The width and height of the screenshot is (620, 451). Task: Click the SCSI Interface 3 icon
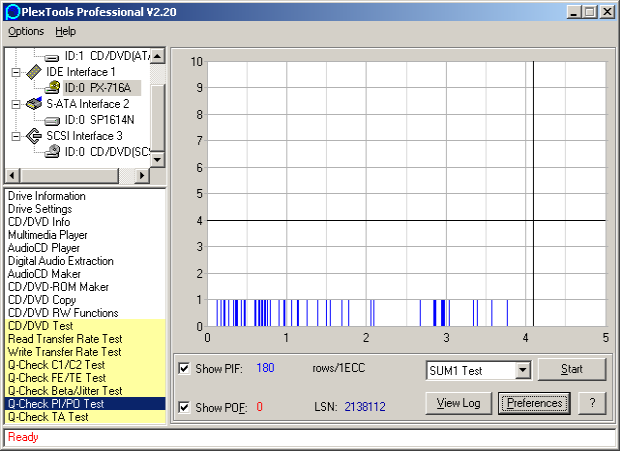click(34, 136)
